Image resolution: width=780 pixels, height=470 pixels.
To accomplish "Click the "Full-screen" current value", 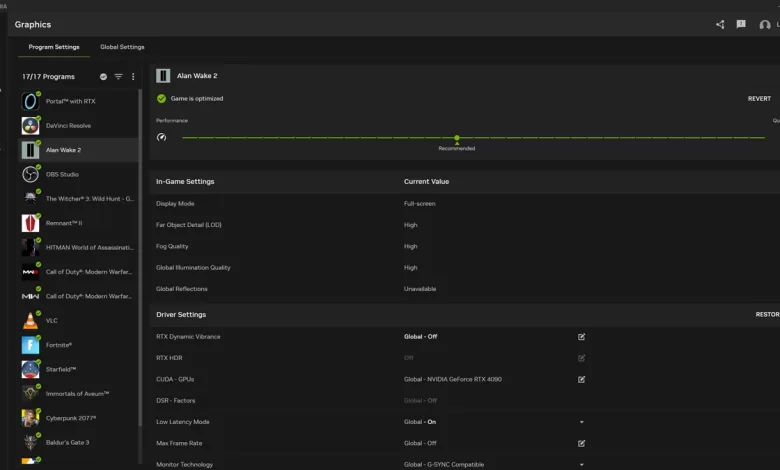I will coord(419,203).
